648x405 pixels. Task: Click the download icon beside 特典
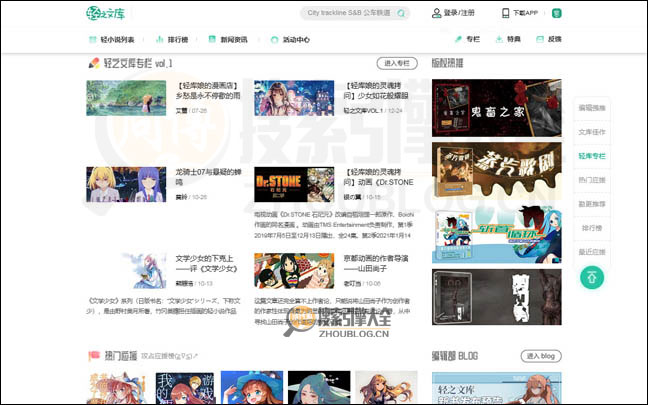[x=499, y=39]
